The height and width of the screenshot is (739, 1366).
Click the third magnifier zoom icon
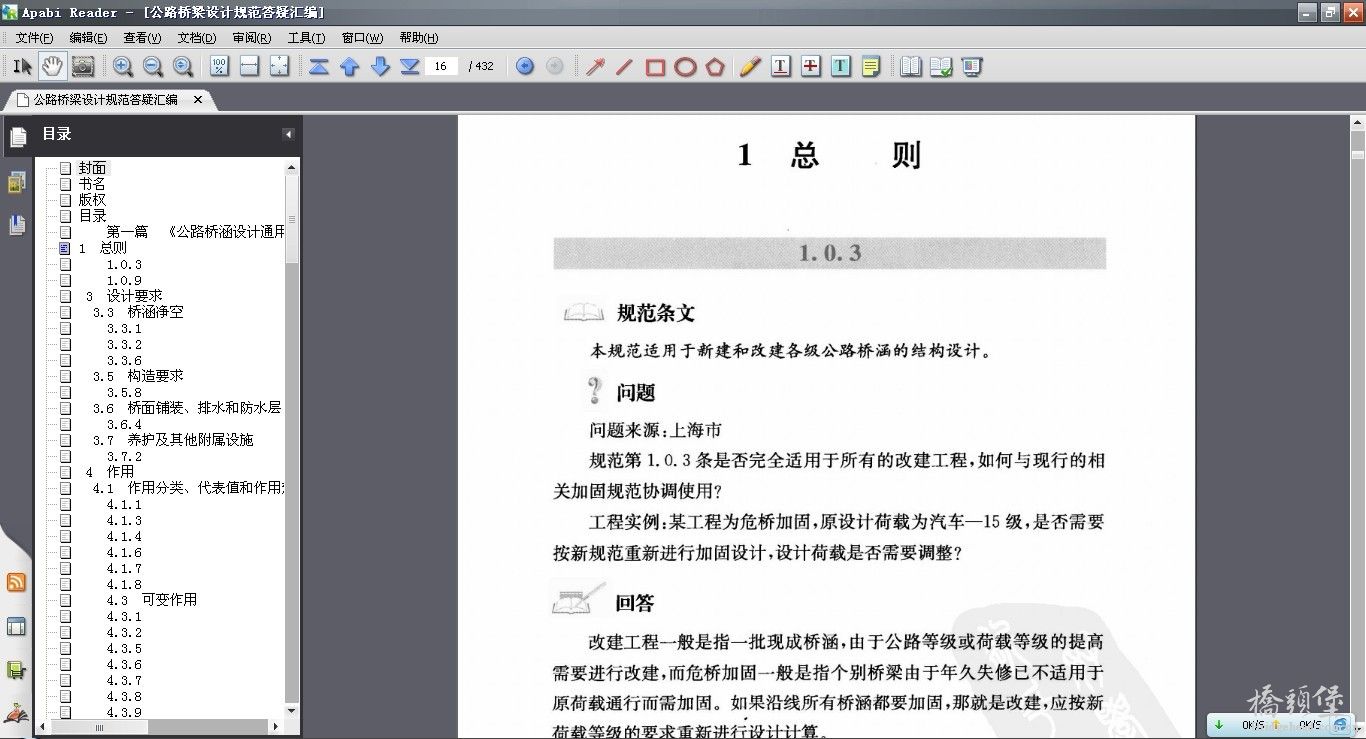tap(183, 66)
